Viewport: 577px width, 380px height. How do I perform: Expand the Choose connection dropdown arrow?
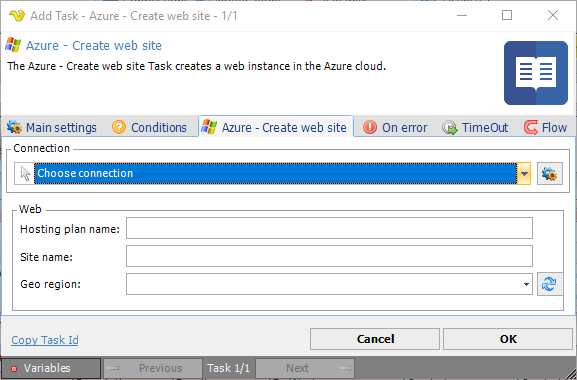tap(524, 173)
